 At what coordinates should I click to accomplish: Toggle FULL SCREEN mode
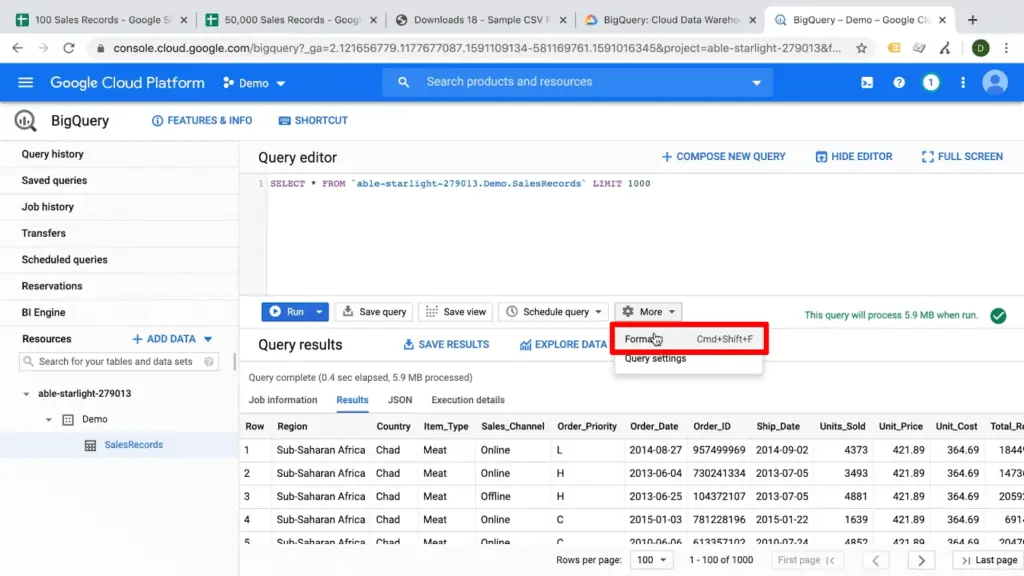pyautogui.click(x=960, y=156)
